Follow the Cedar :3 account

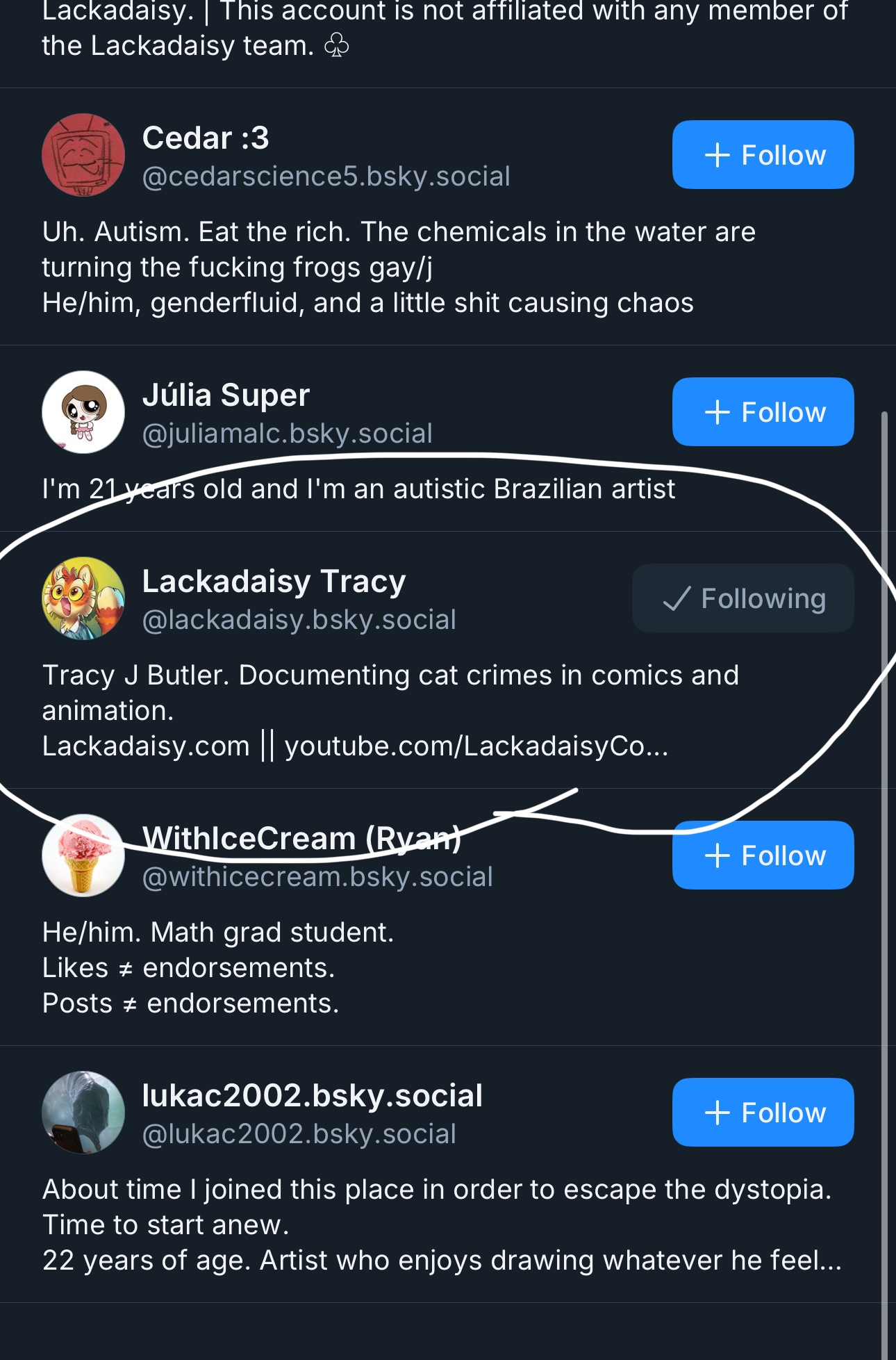click(763, 155)
